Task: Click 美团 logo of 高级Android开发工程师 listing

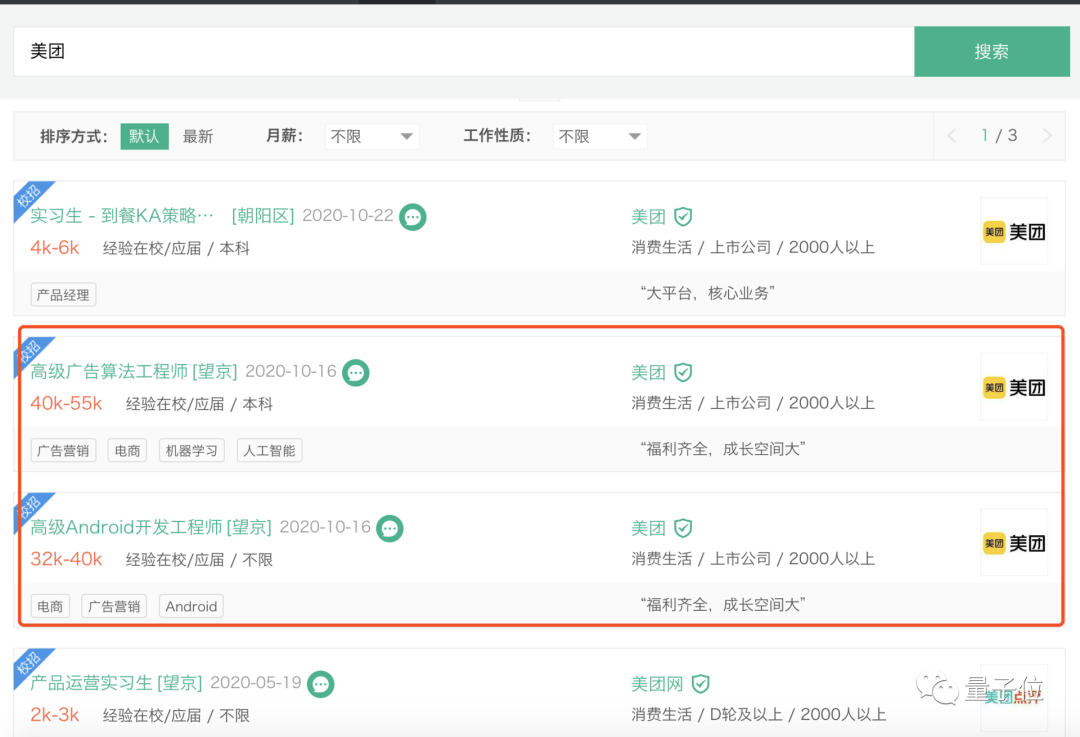Action: [1014, 543]
